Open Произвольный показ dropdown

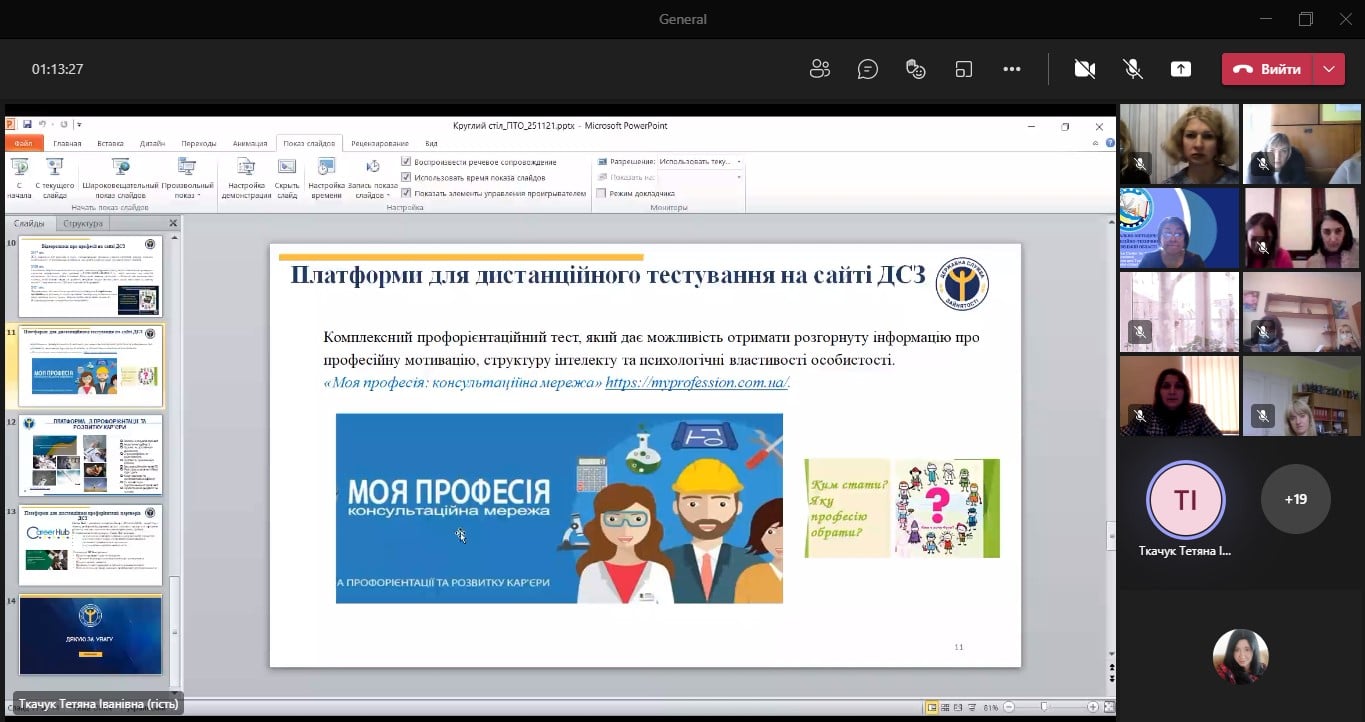coord(187,178)
